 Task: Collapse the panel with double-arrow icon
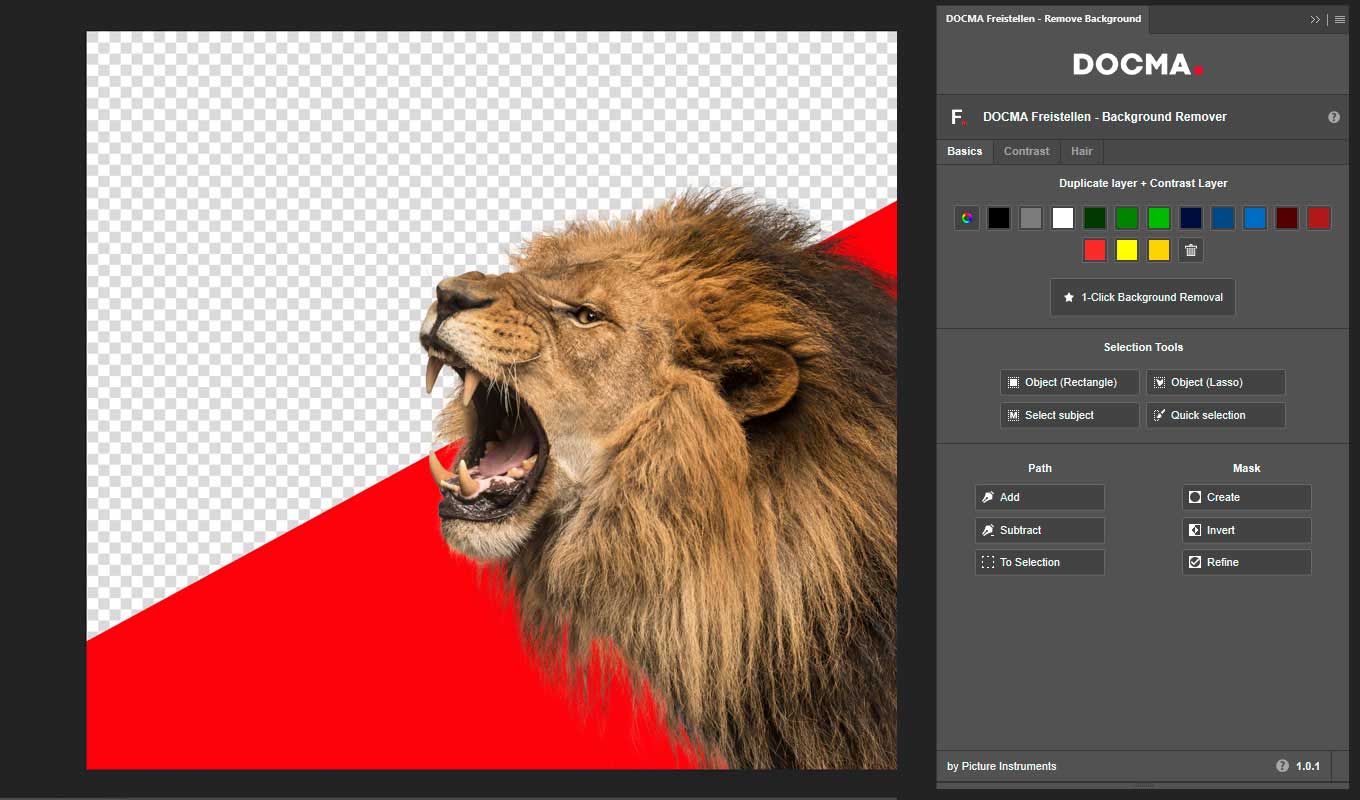1316,19
